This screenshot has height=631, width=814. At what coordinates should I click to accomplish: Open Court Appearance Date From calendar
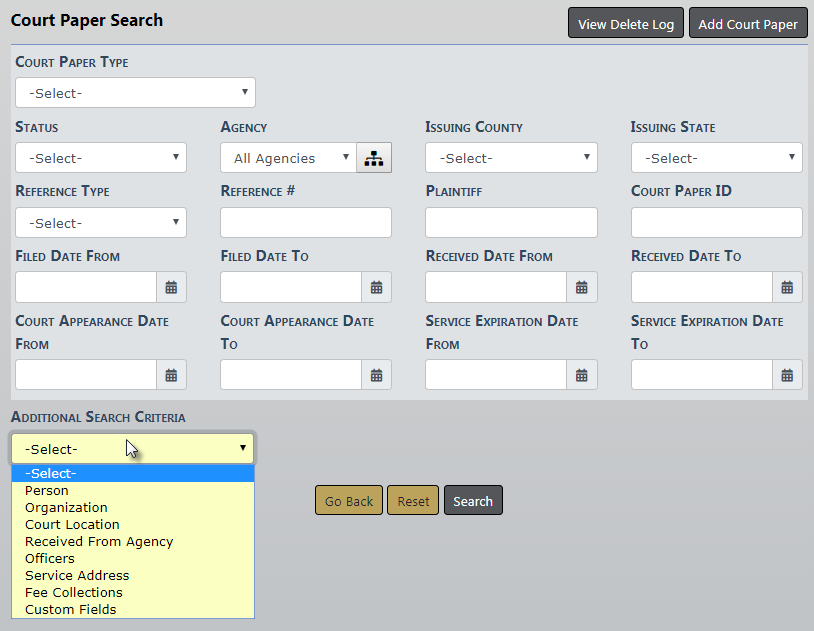171,375
